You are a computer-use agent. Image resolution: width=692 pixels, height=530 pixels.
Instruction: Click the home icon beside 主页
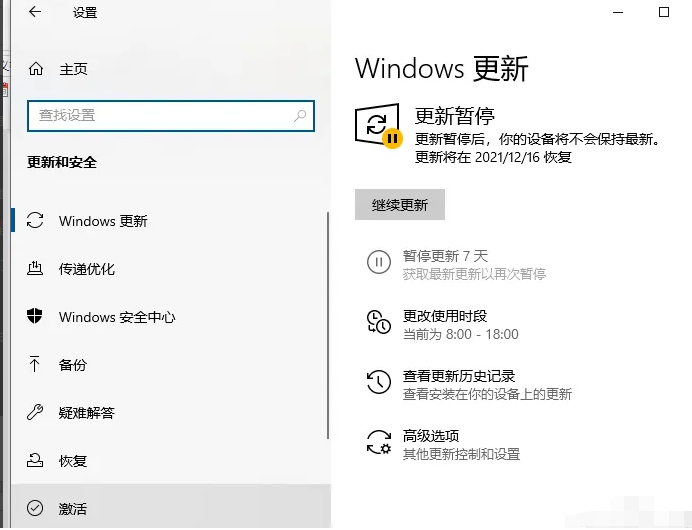tap(36, 69)
